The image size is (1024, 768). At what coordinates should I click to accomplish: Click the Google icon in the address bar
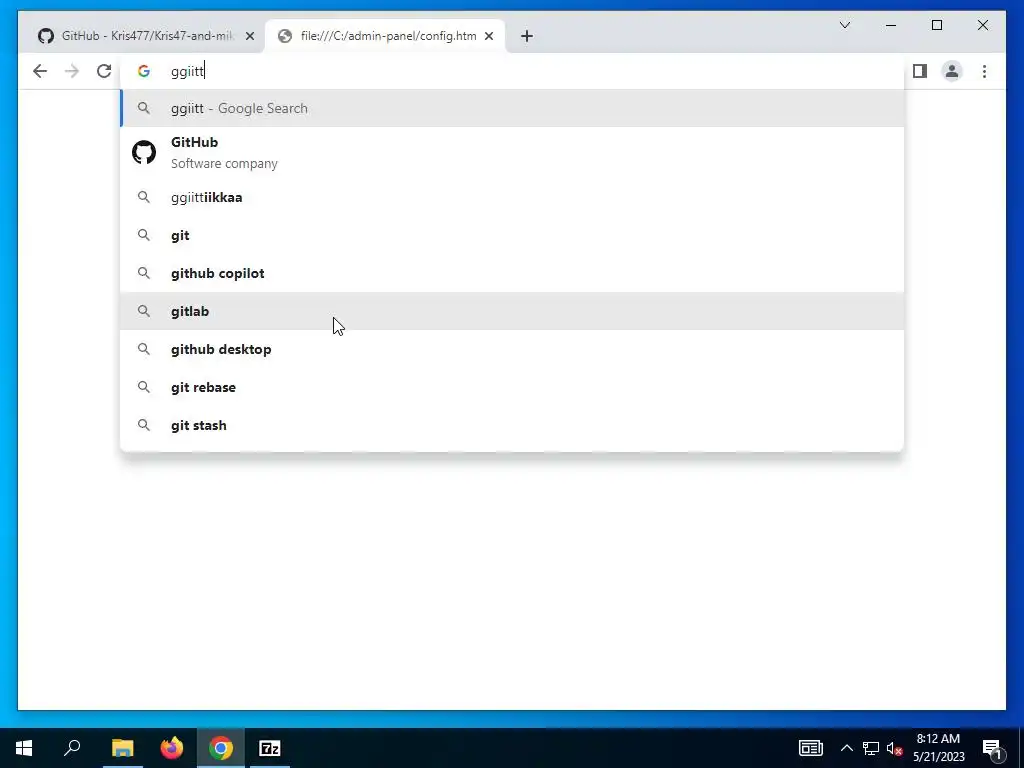pos(144,71)
